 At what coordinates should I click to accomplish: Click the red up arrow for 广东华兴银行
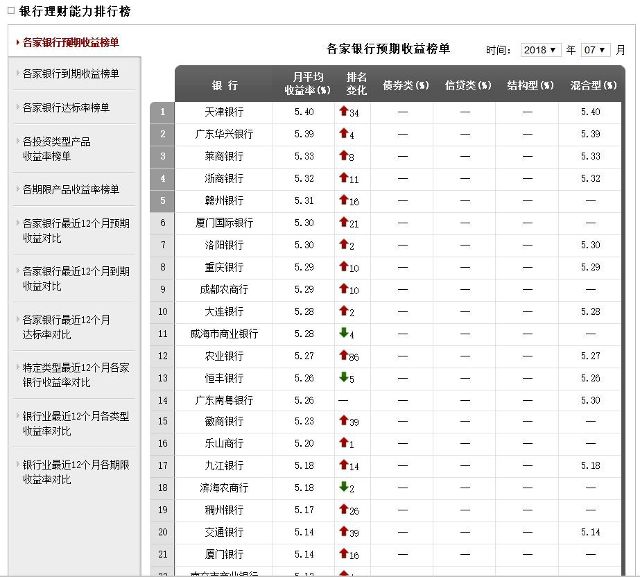pyautogui.click(x=344, y=133)
